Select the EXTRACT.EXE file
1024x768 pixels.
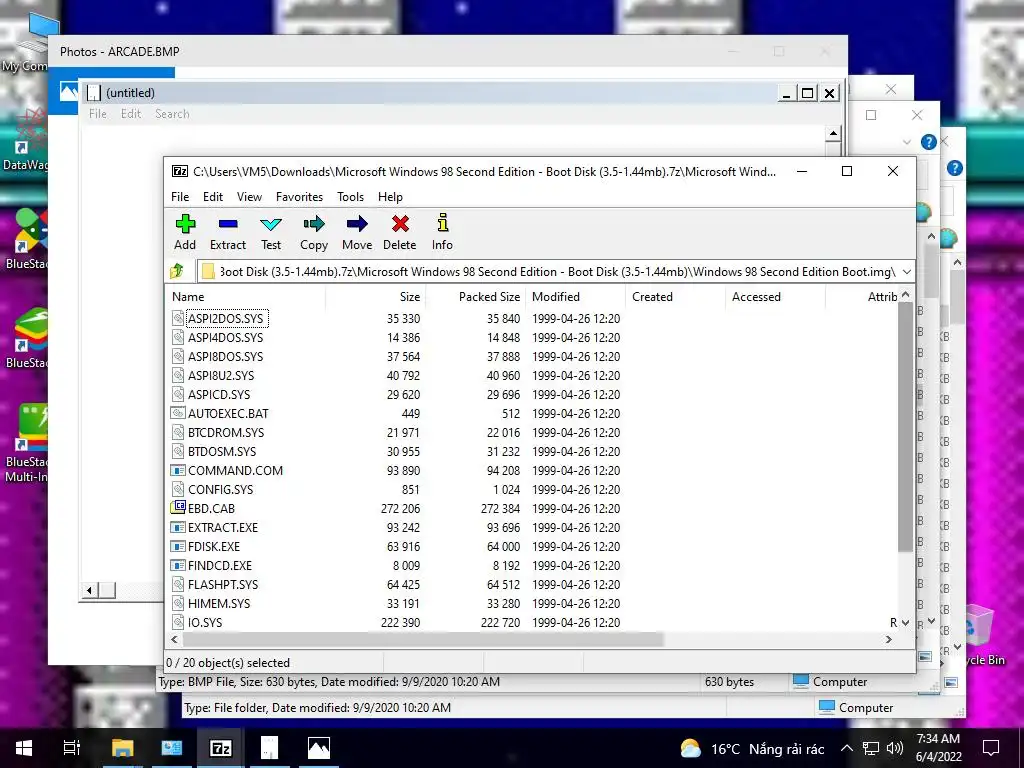223,526
